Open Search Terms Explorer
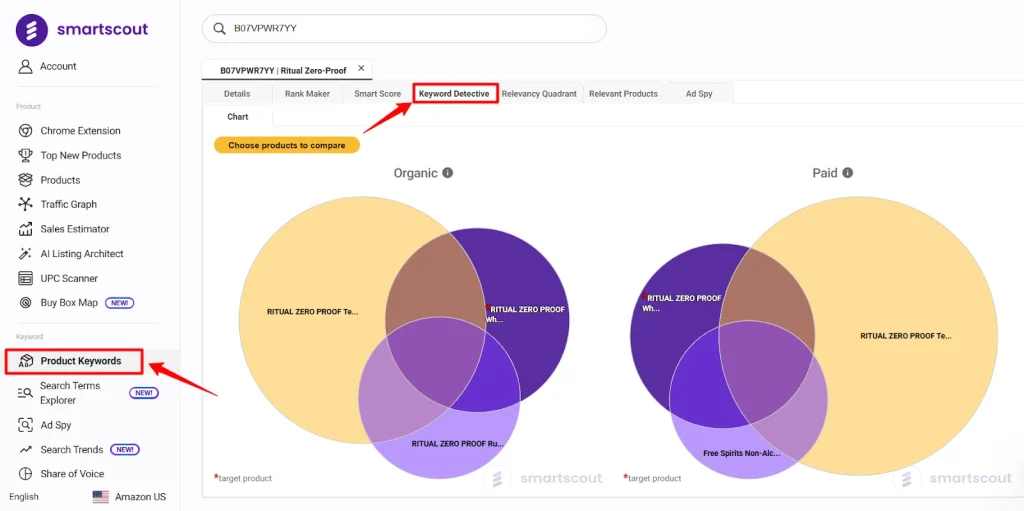 tap(70, 393)
